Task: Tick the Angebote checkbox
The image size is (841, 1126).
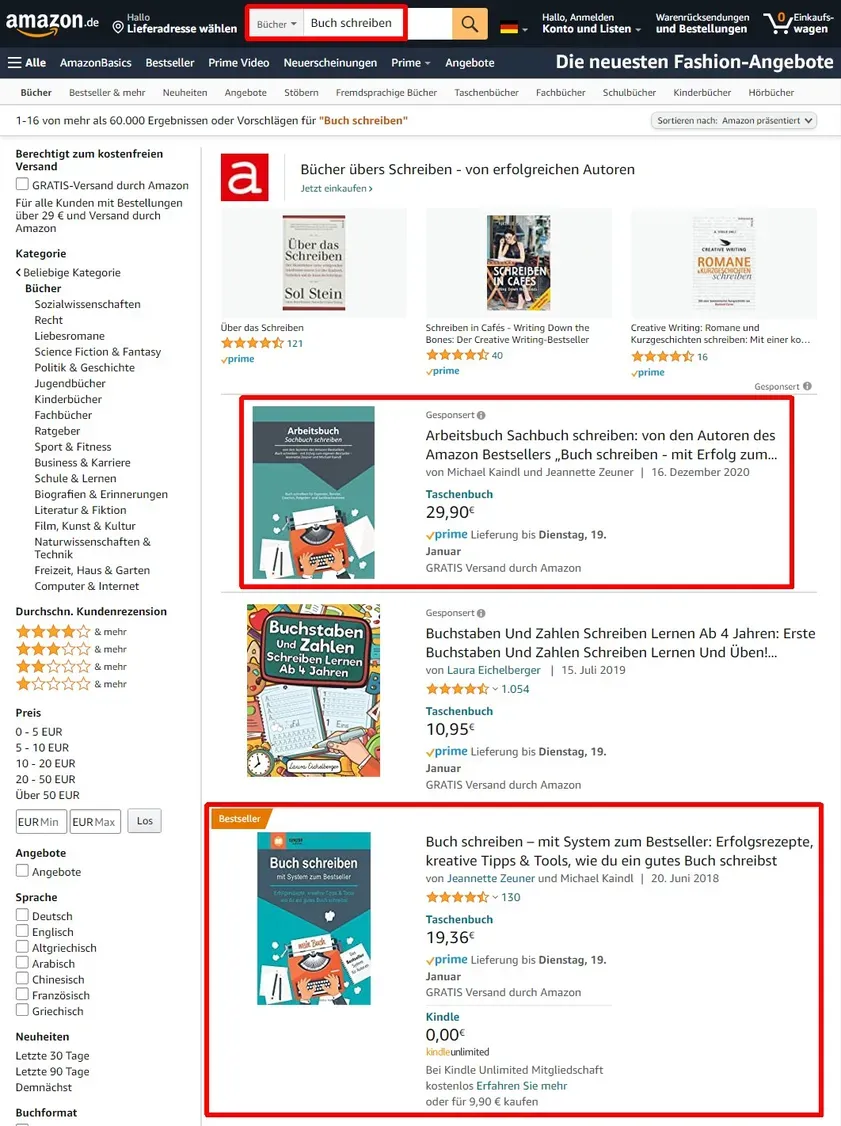Action: [22, 871]
